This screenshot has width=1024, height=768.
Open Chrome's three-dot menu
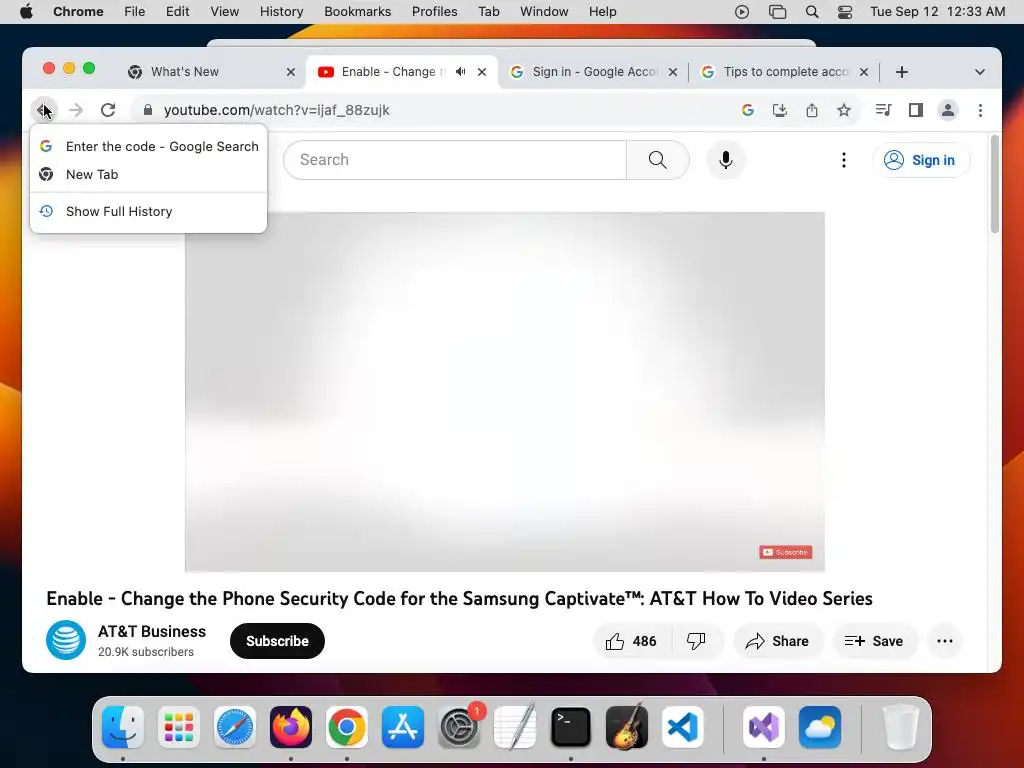(980, 110)
